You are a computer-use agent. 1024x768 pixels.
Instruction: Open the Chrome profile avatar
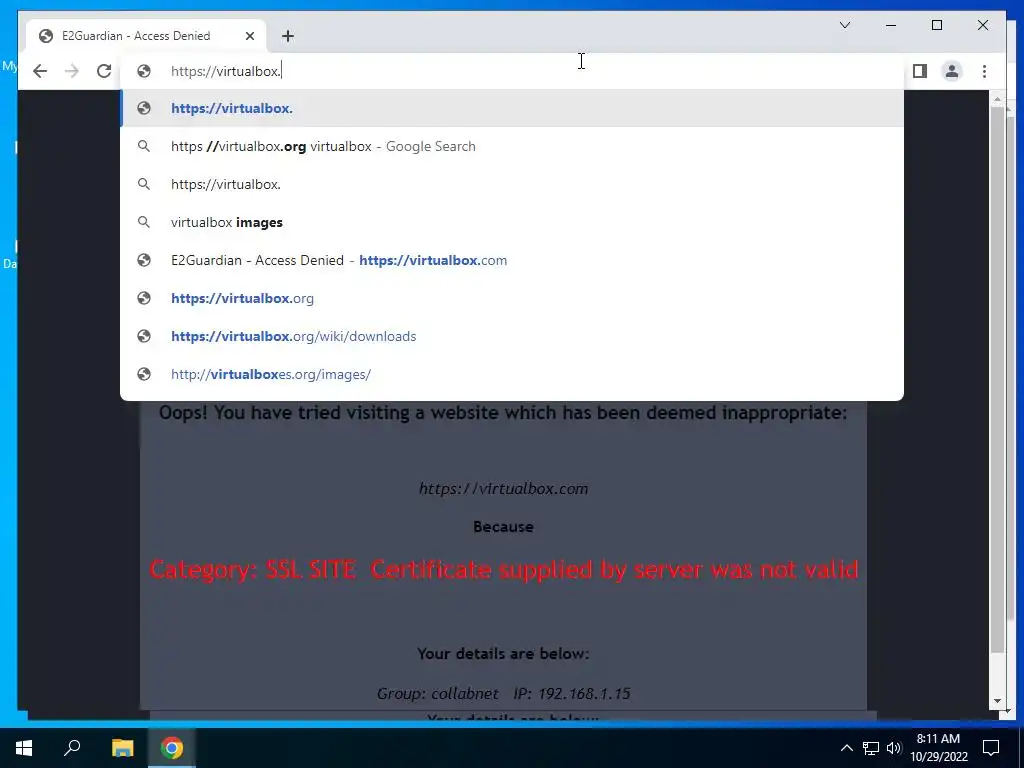[952, 71]
